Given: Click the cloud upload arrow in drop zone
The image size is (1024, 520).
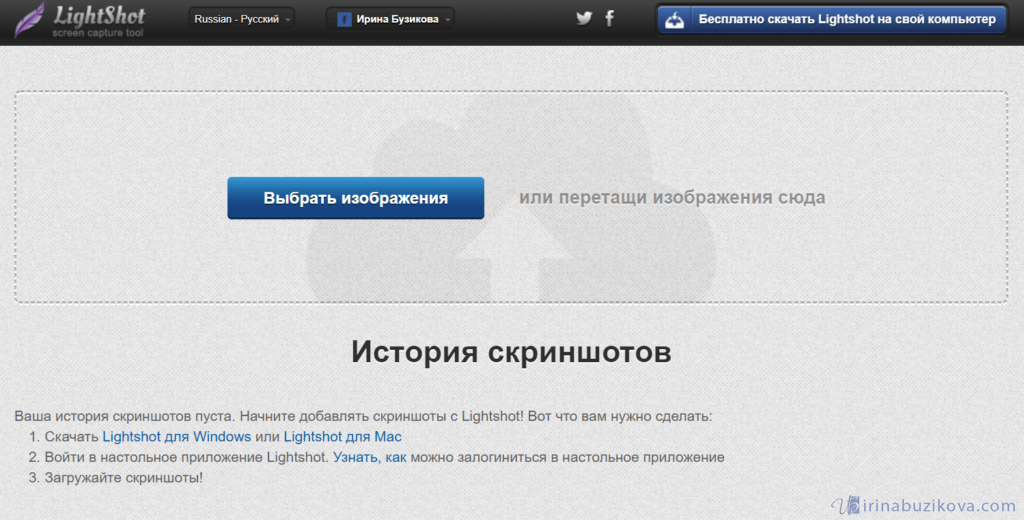Looking at the screenshot, I should (511, 250).
